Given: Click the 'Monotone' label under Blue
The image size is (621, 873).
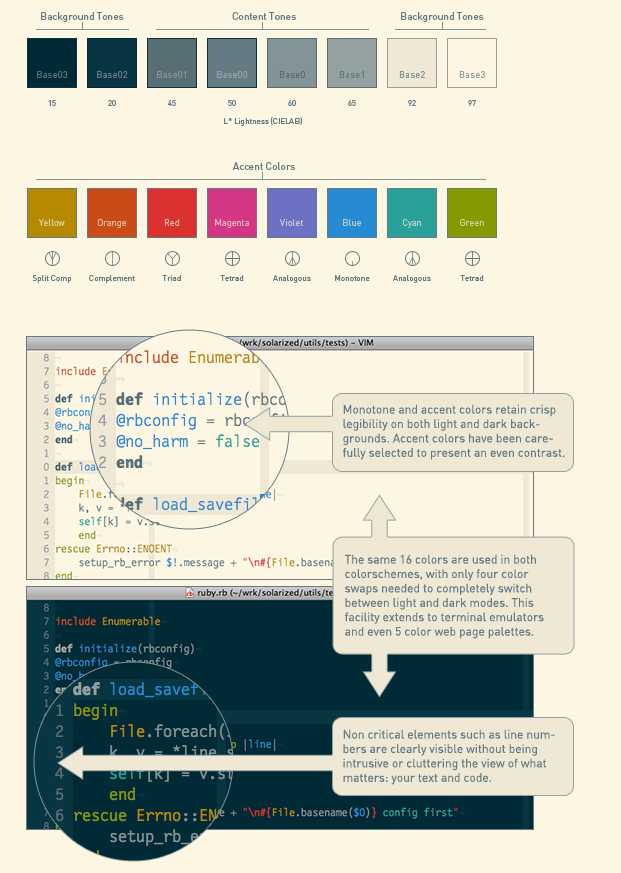Looking at the screenshot, I should [352, 278].
